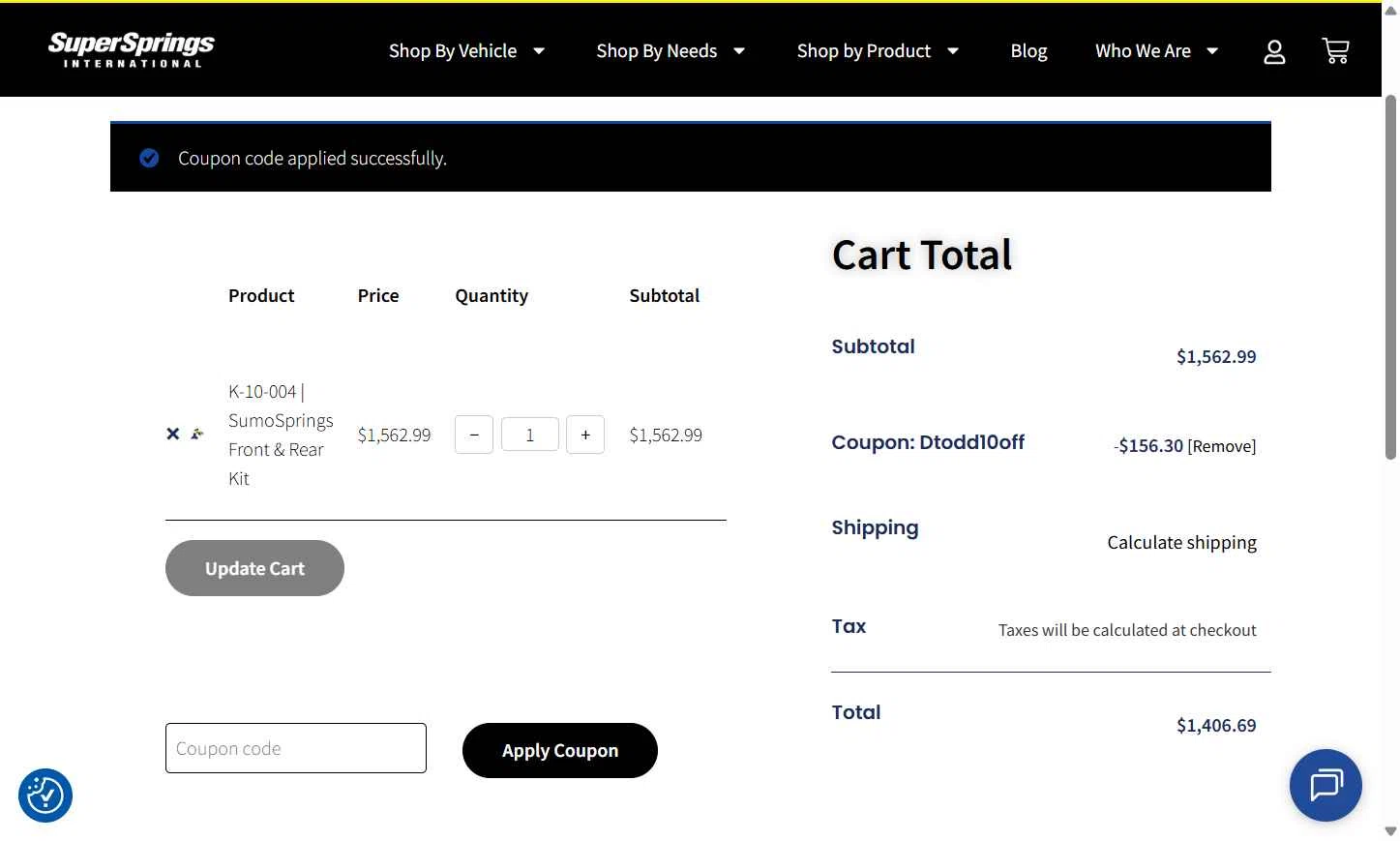Click the Coupon: Dtodd10off label

928,442
